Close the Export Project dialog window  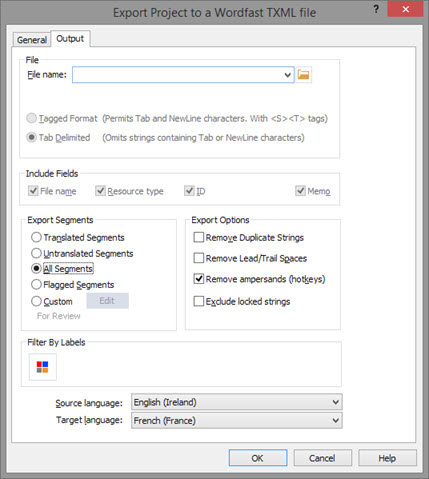[405, 9]
